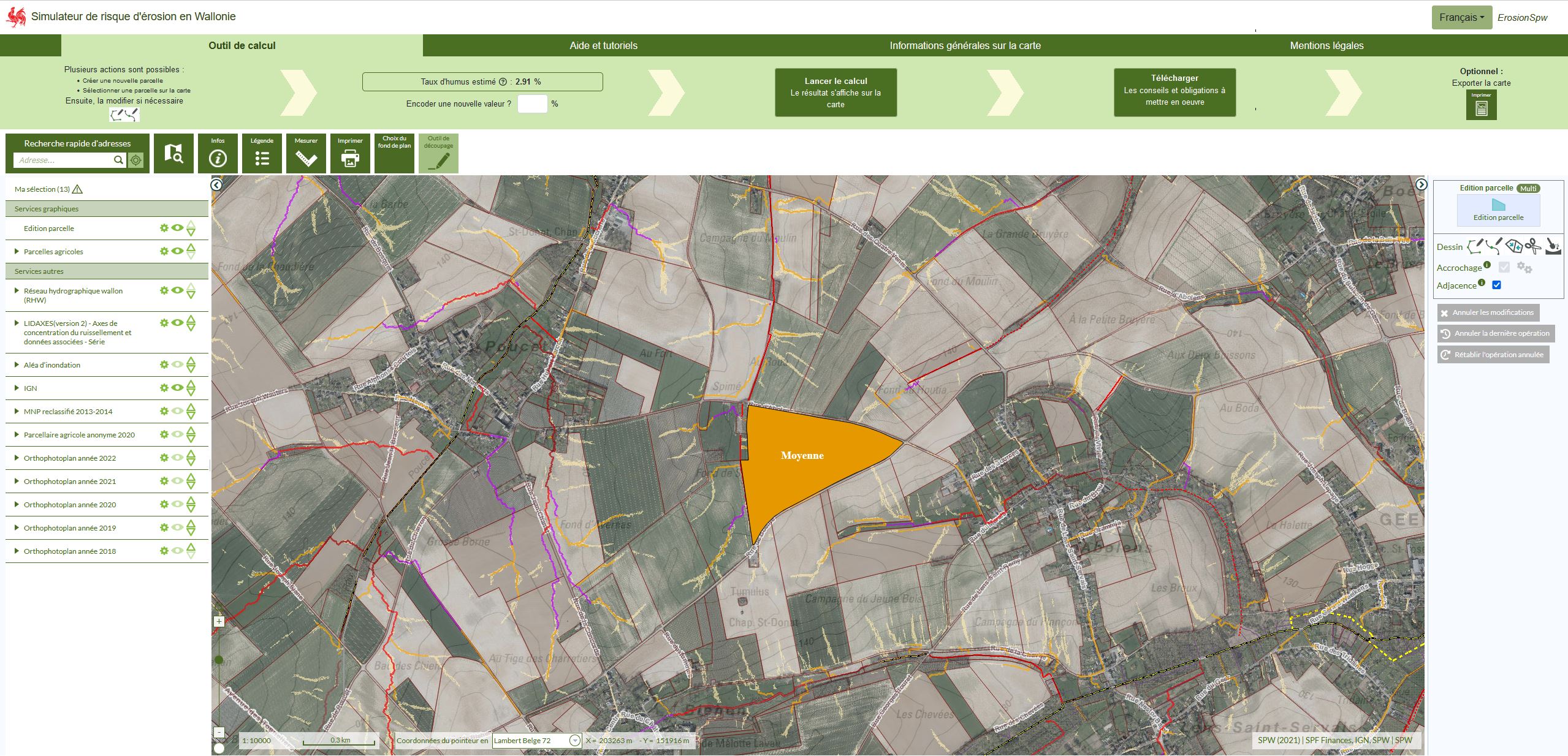
Task: Open the Lambert Belge 72 coordinate dropdown
Action: point(536,741)
